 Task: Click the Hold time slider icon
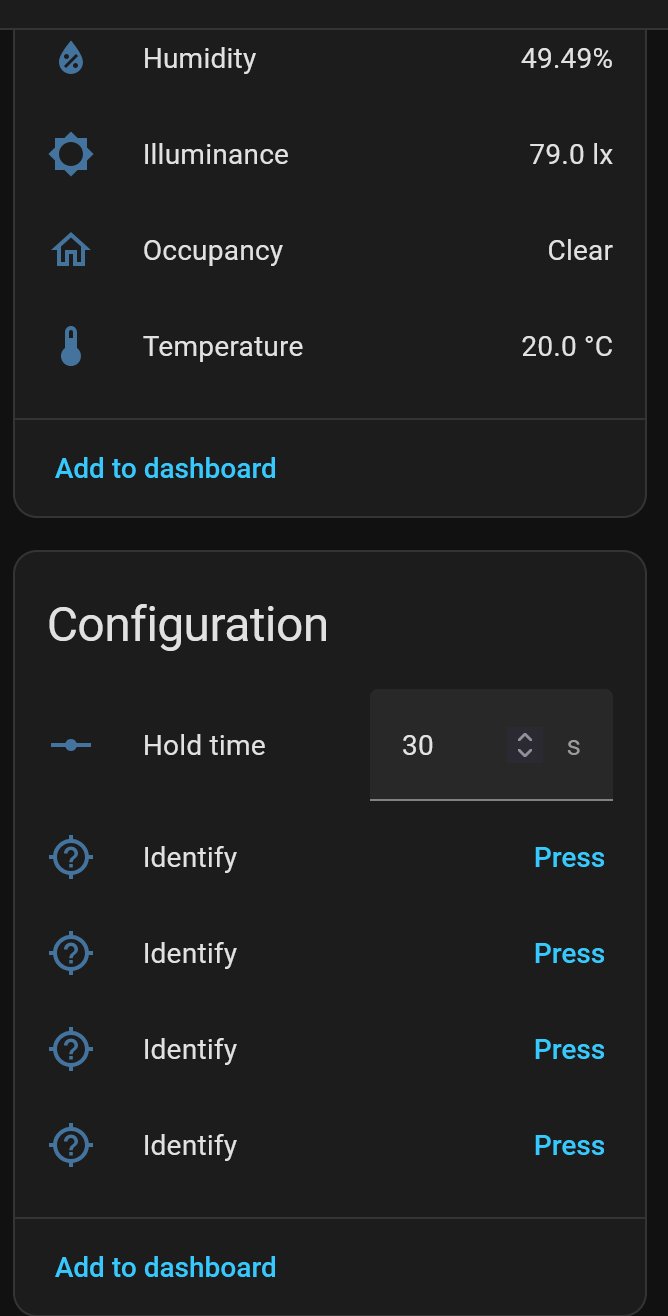71,745
